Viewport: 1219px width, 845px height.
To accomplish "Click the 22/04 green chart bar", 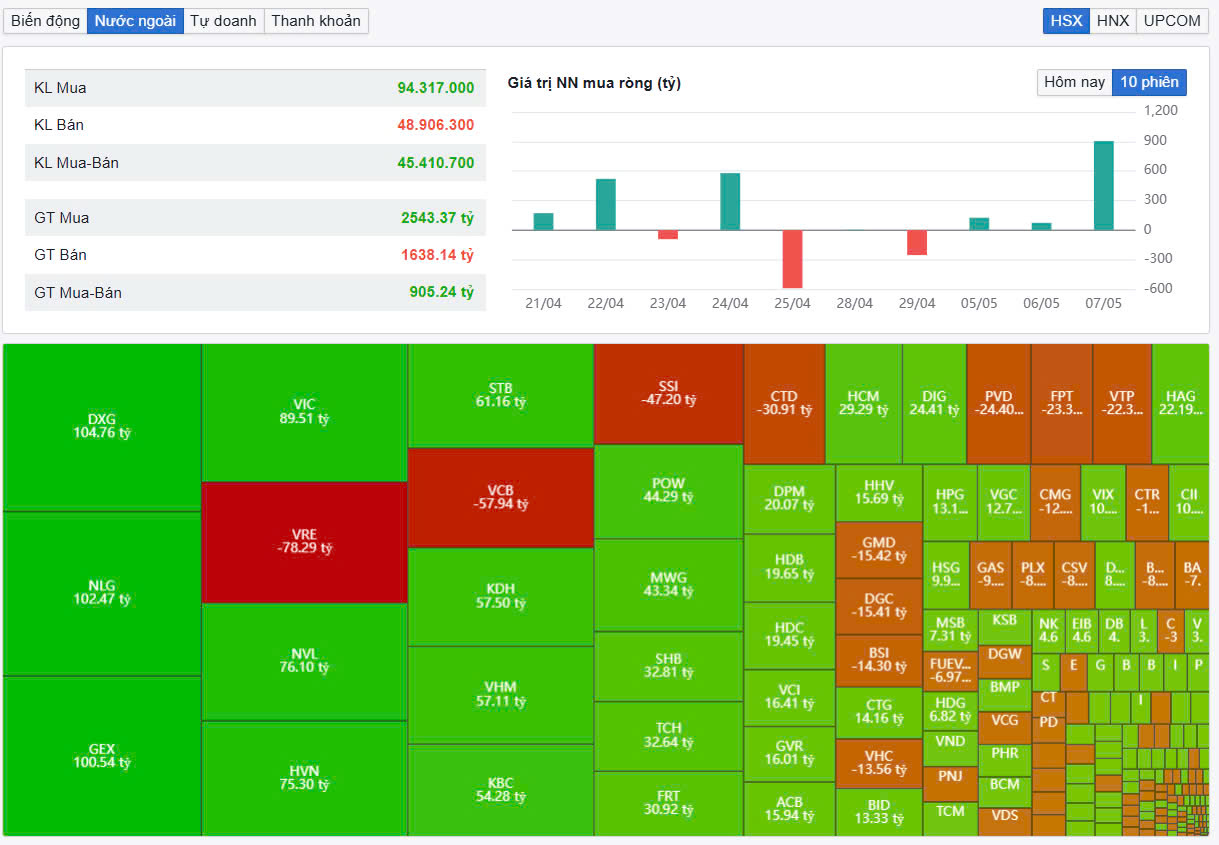I will [x=605, y=204].
